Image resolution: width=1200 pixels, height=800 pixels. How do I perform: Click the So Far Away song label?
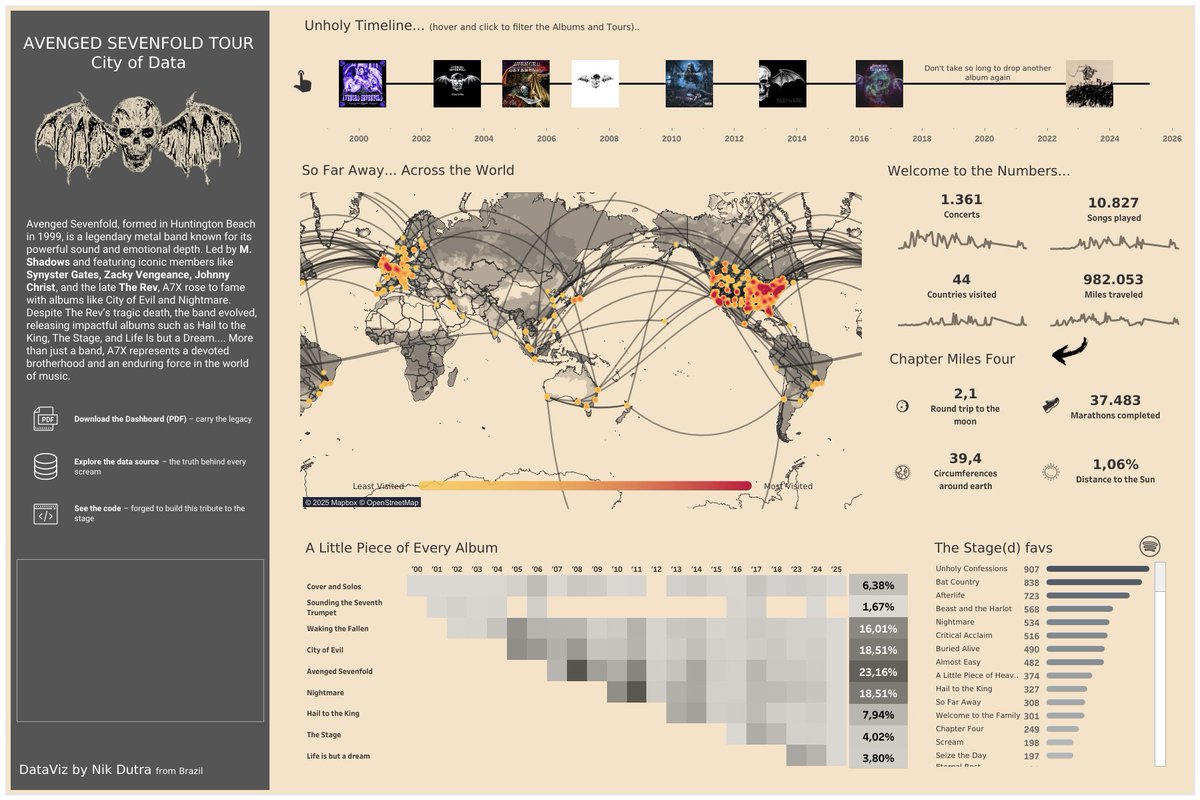[959, 702]
